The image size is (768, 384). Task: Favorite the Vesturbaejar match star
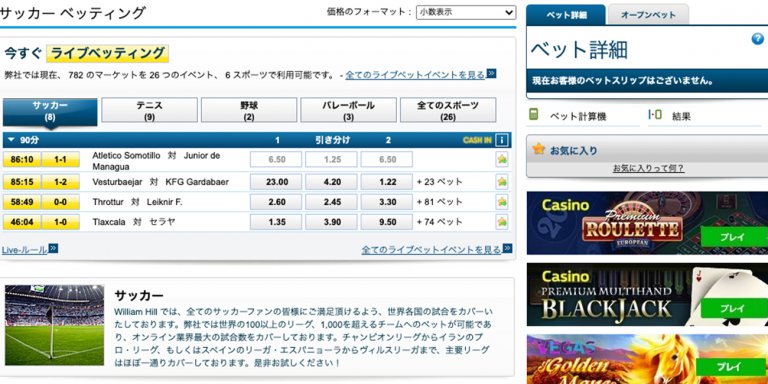pyautogui.click(x=502, y=182)
